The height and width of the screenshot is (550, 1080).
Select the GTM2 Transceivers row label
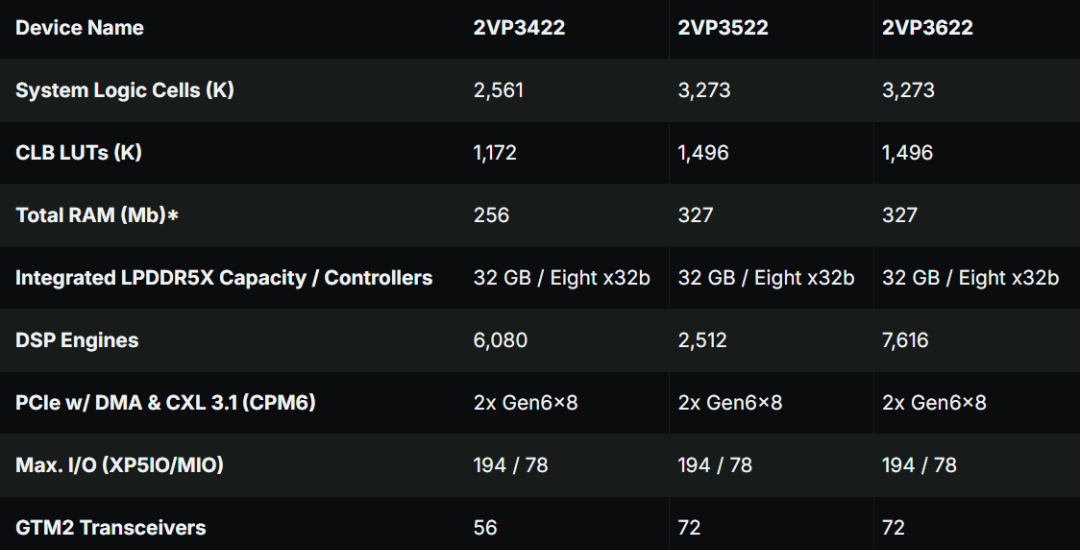click(110, 528)
